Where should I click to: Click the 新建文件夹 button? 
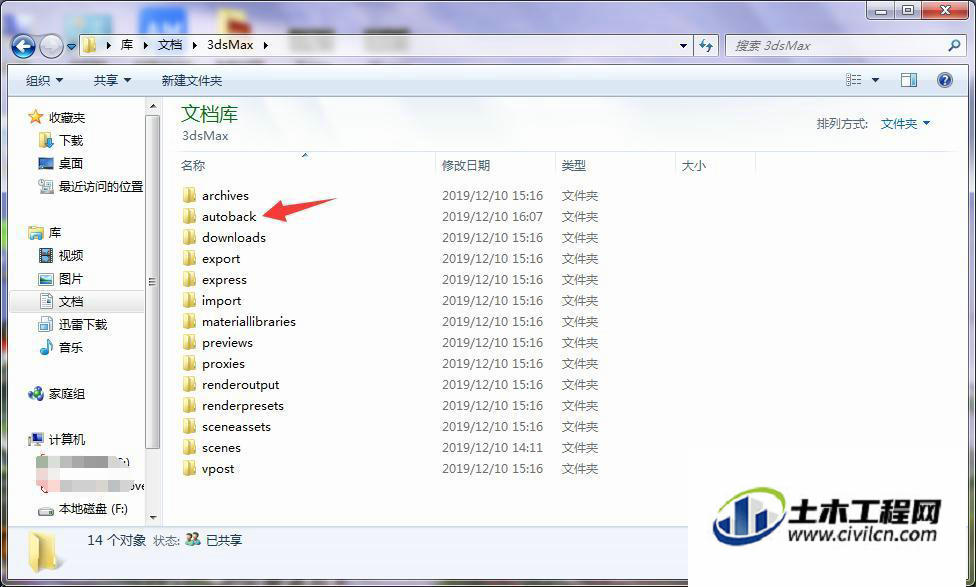pos(192,80)
